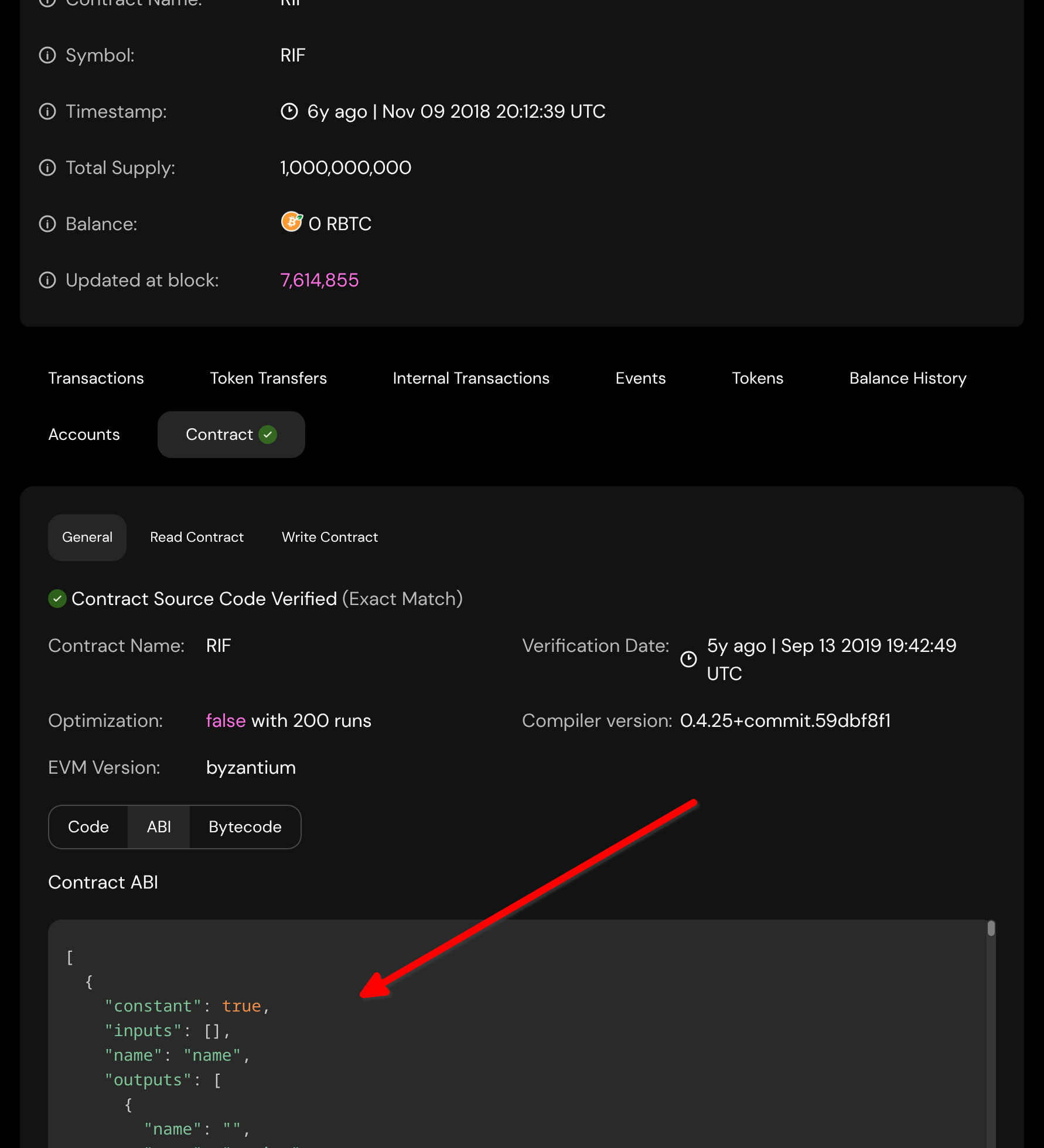The width and height of the screenshot is (1044, 1148).
Task: Switch to the Code view
Action: point(88,827)
